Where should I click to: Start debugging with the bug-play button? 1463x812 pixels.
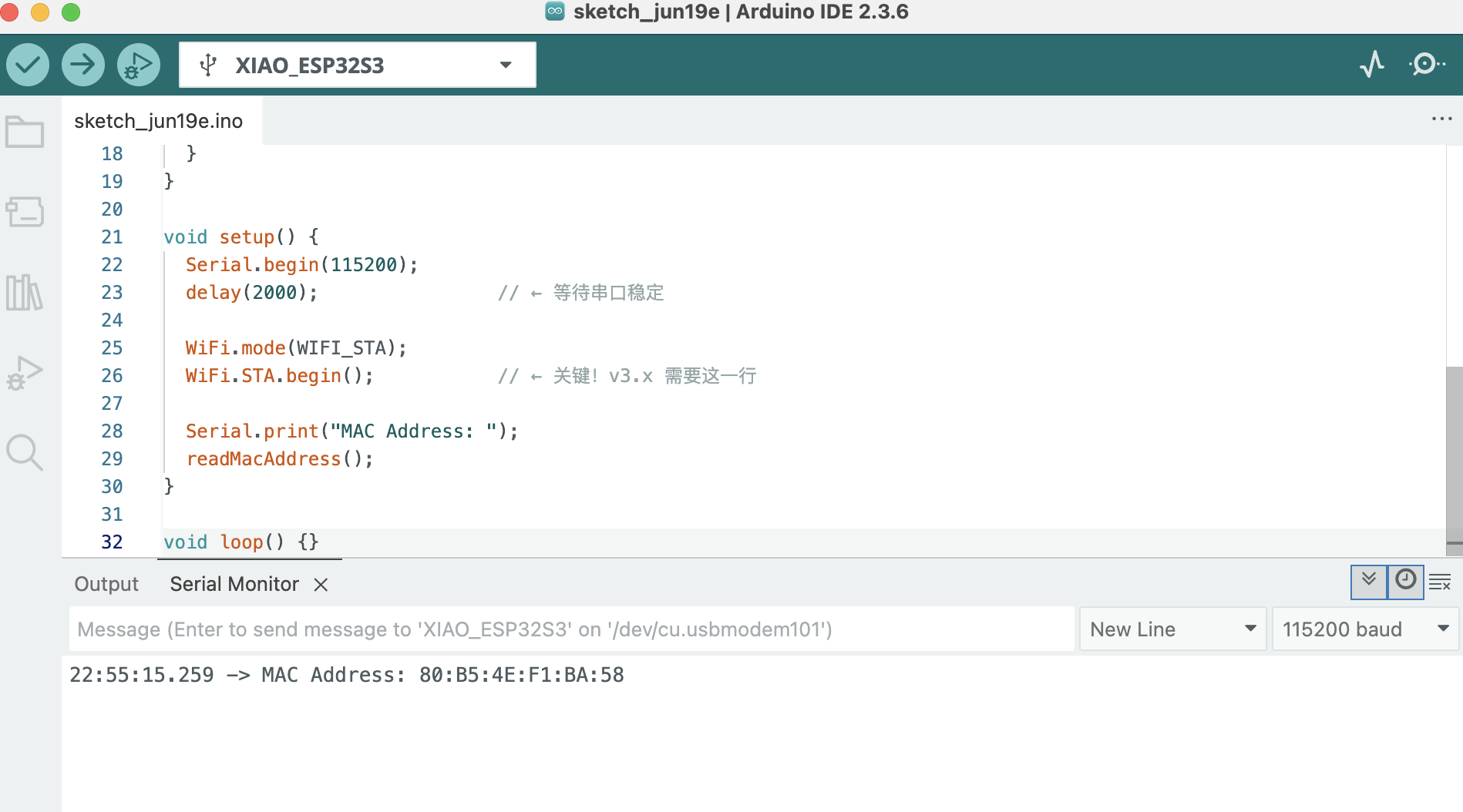point(139,65)
